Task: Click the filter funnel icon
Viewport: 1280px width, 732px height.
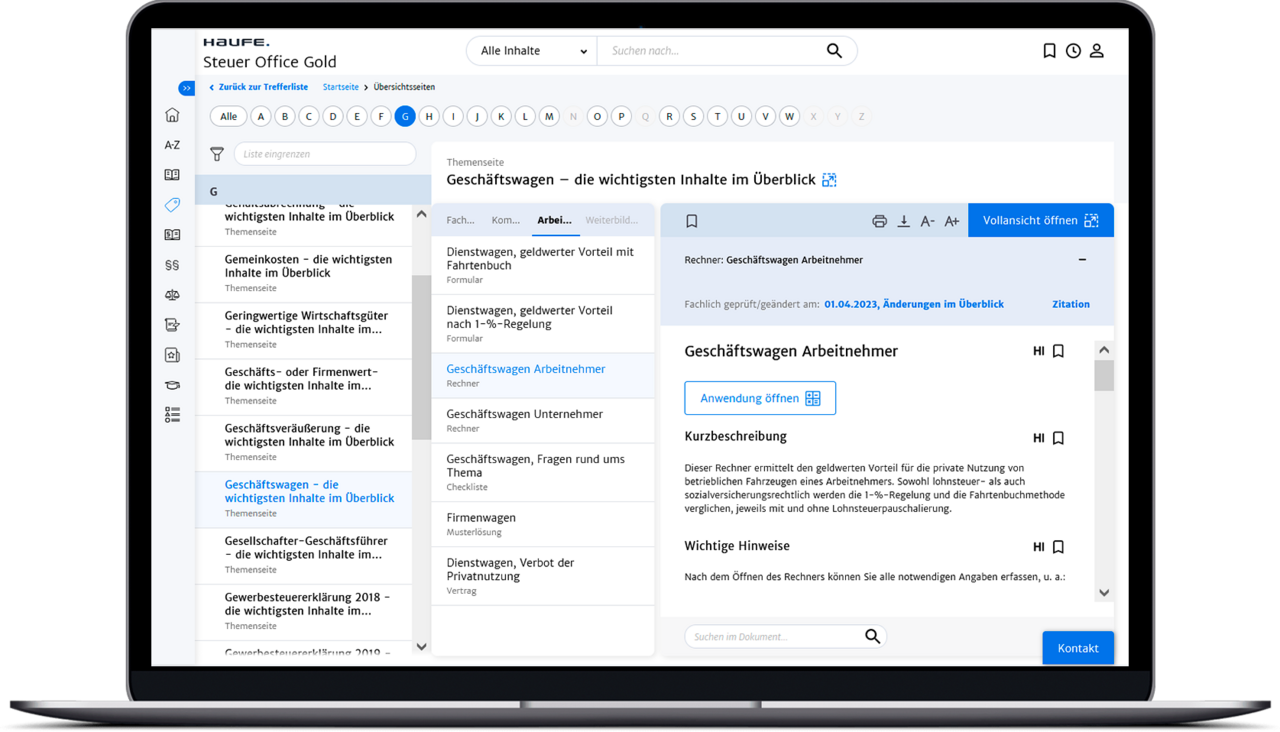Action: [217, 154]
